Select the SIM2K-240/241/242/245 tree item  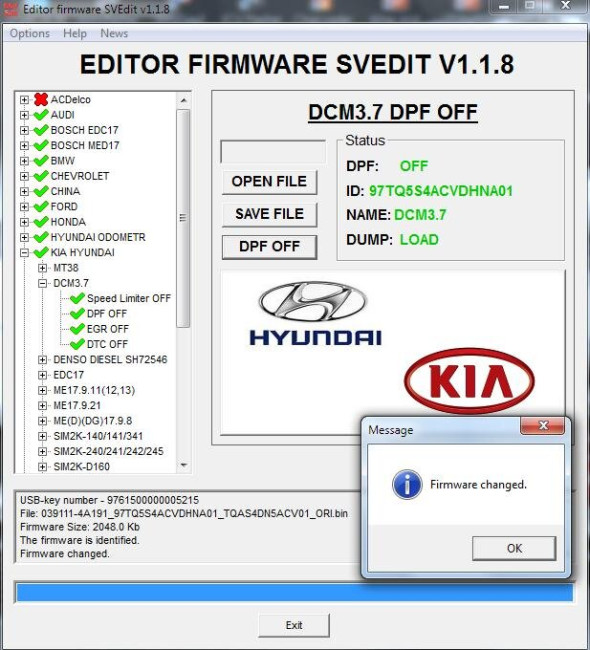tap(108, 451)
